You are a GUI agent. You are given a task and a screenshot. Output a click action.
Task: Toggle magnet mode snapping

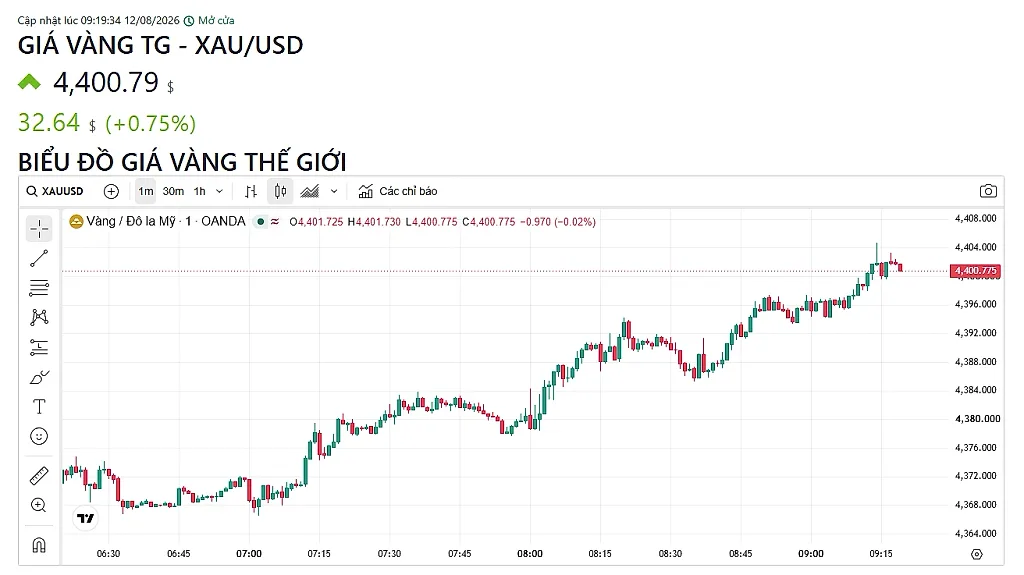tap(39, 544)
